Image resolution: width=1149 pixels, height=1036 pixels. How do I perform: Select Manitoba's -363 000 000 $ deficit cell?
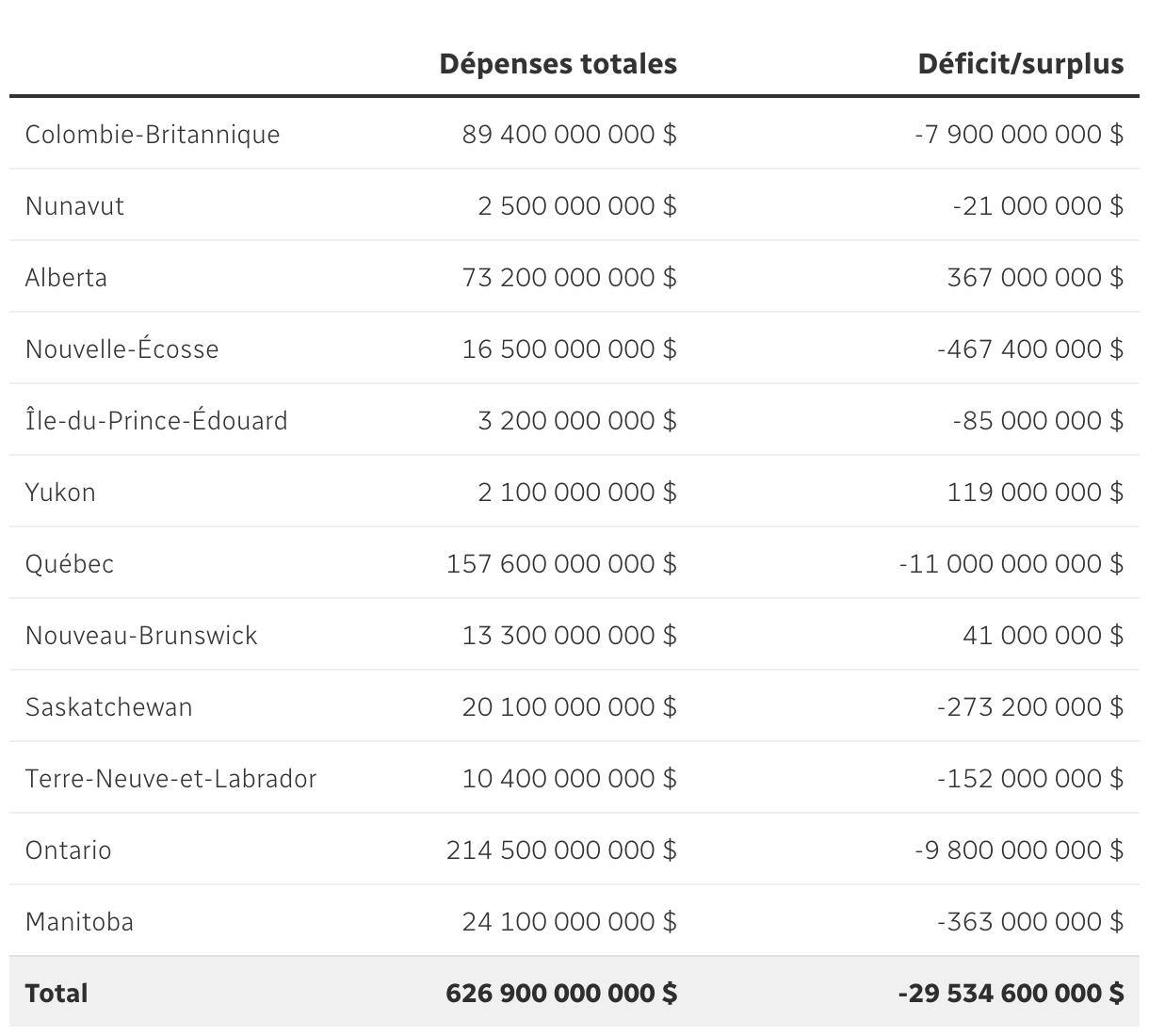[1029, 922]
